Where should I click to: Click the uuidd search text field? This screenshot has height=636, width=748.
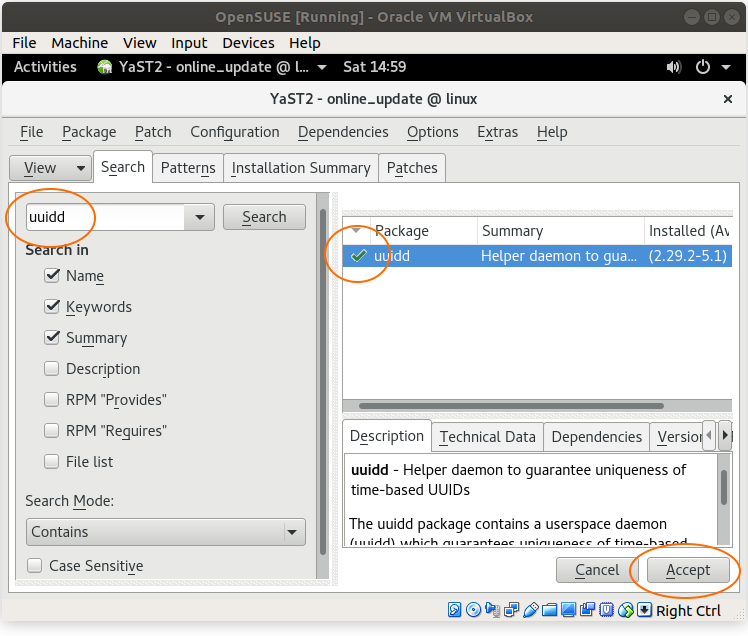105,217
